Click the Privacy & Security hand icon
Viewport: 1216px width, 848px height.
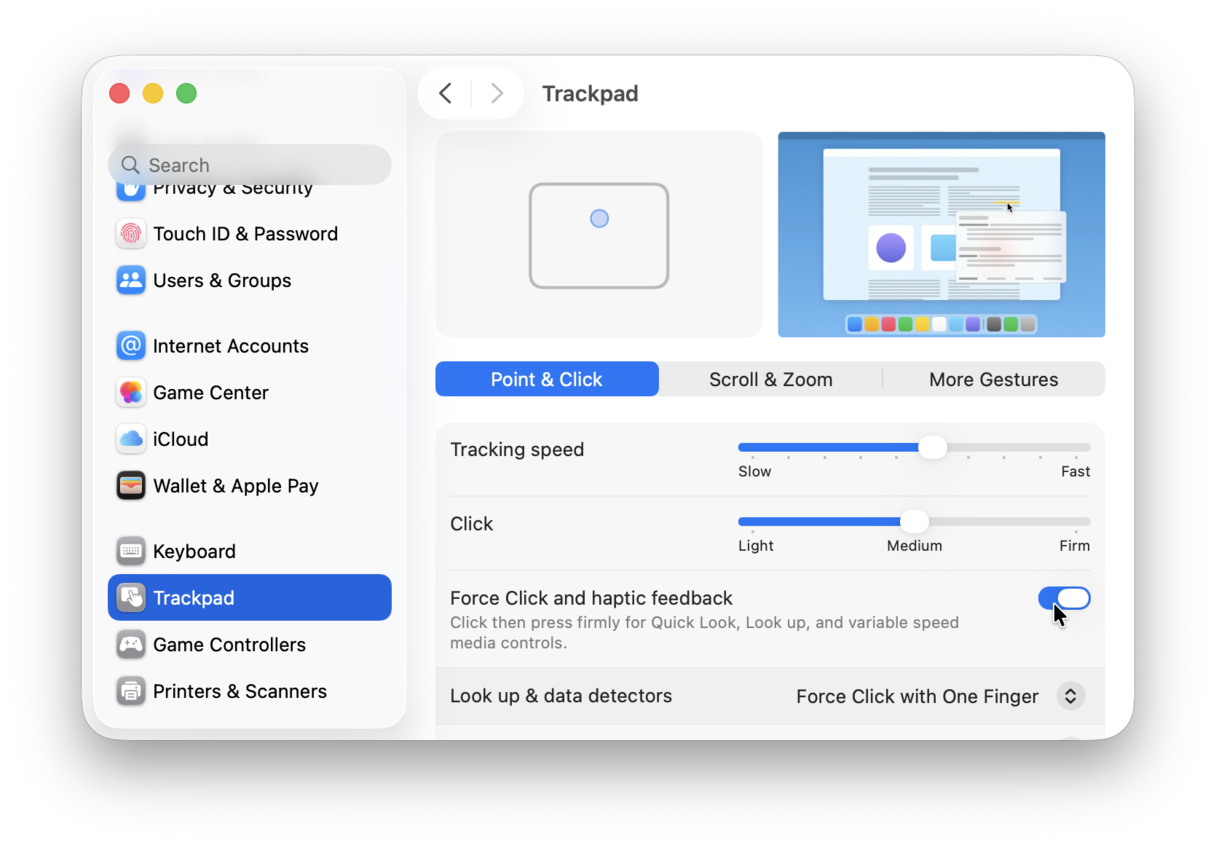131,189
